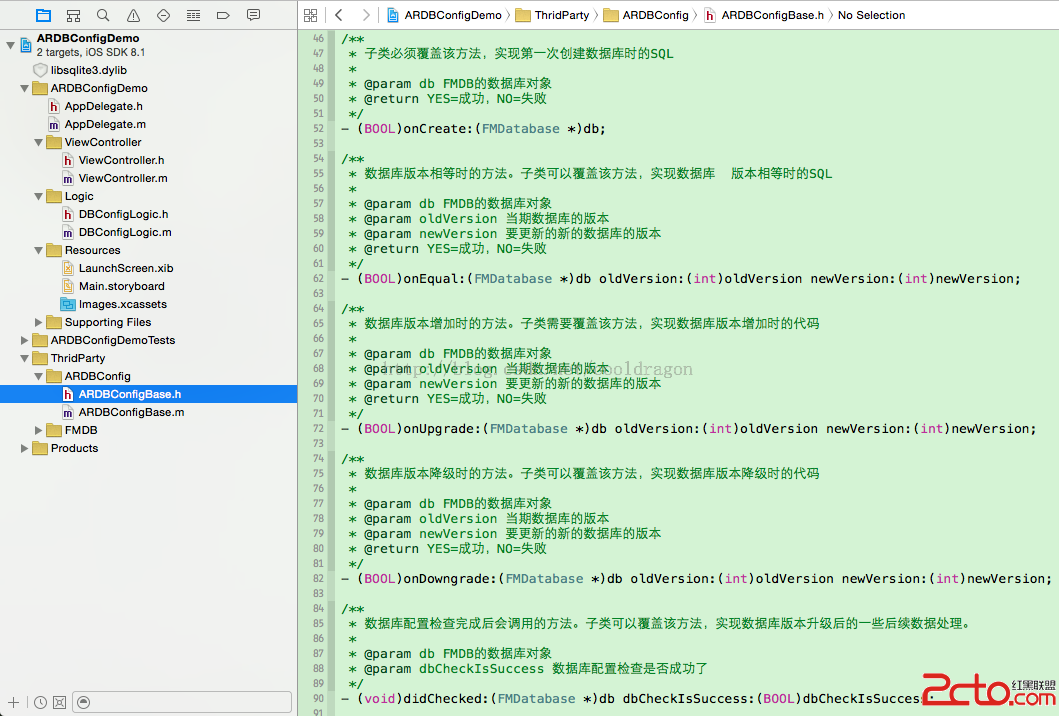Screen dimensions: 1059x716
Task: Click the navigator filter text field
Action: [190, 702]
